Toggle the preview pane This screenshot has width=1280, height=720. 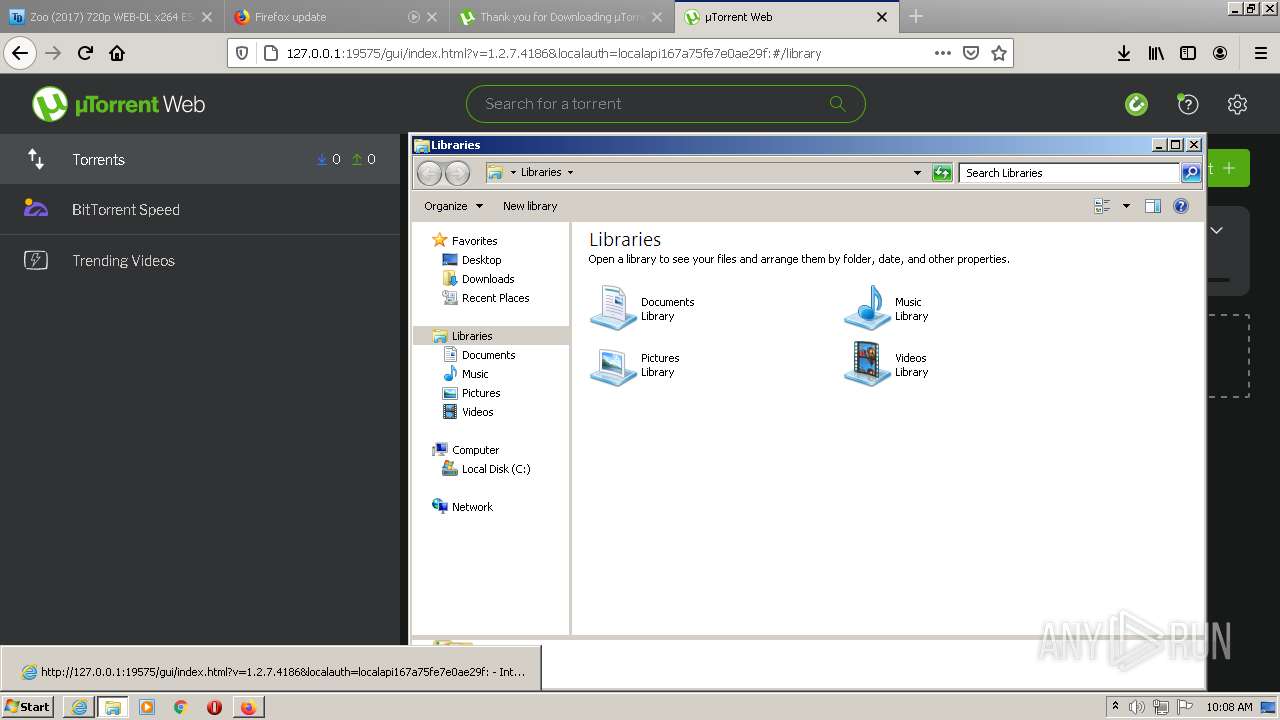[x=1153, y=206]
